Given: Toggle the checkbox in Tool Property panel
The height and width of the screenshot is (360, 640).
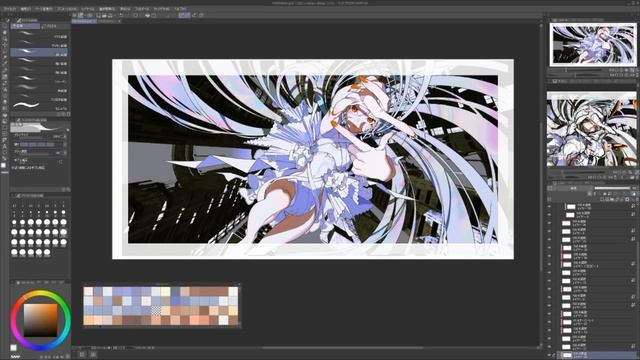Looking at the screenshot, I should point(60,161).
